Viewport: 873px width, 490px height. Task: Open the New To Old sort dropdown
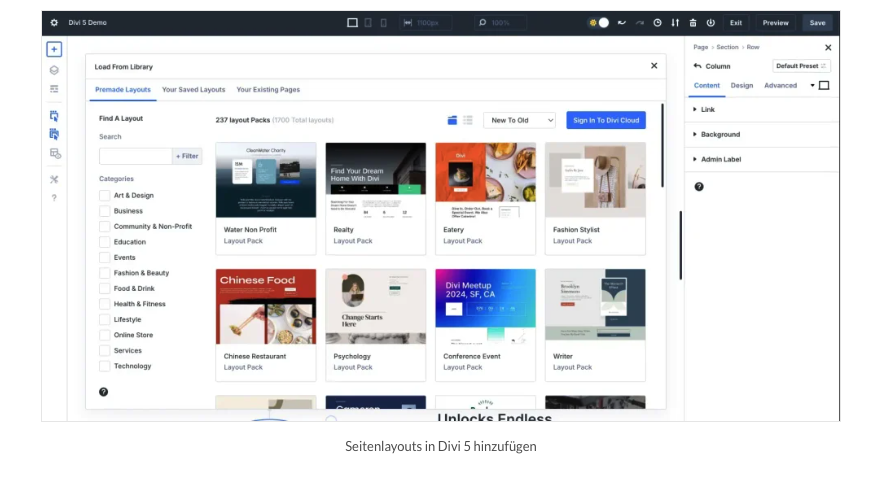[519, 120]
